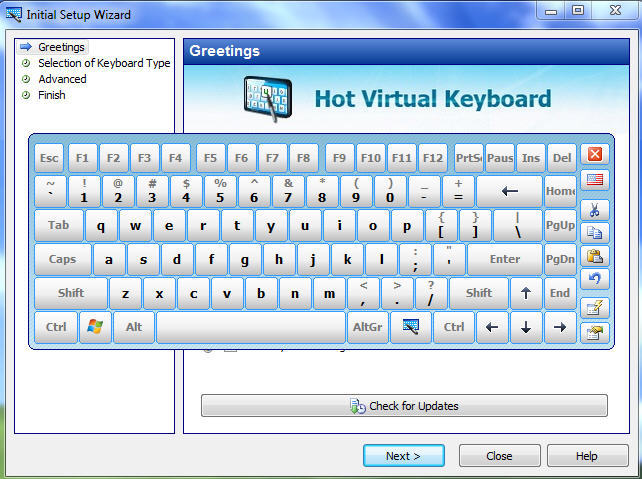Minimize the Initial Setup Wizard window
This screenshot has width=642, height=479.
coord(551,10)
